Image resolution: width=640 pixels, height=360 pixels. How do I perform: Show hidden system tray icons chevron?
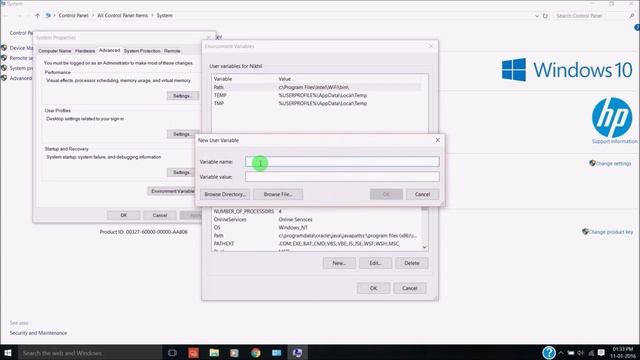point(561,353)
